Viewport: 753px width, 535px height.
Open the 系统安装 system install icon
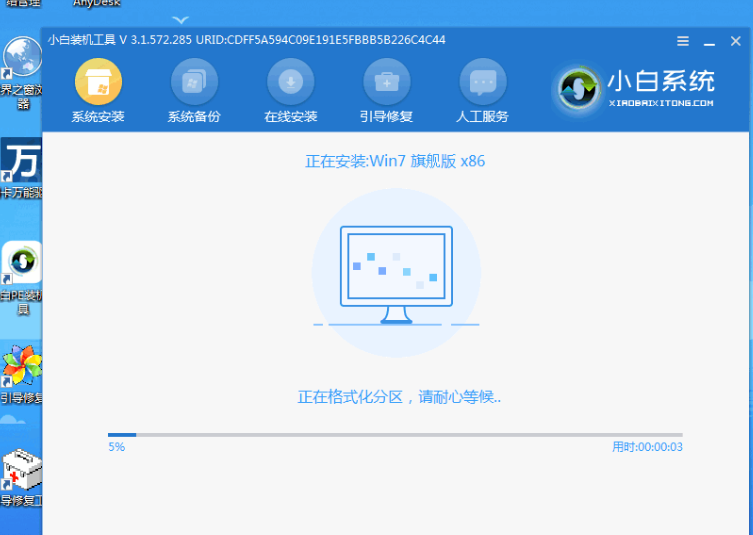click(x=98, y=82)
